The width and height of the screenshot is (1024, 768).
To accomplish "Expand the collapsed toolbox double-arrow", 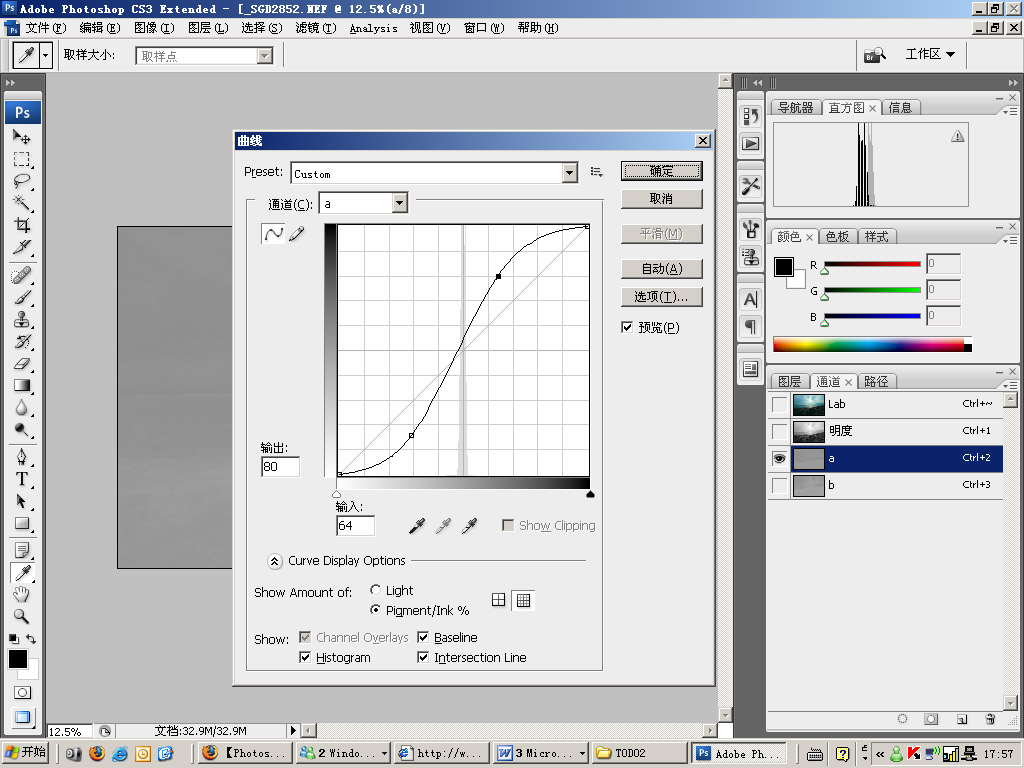I will (10, 82).
